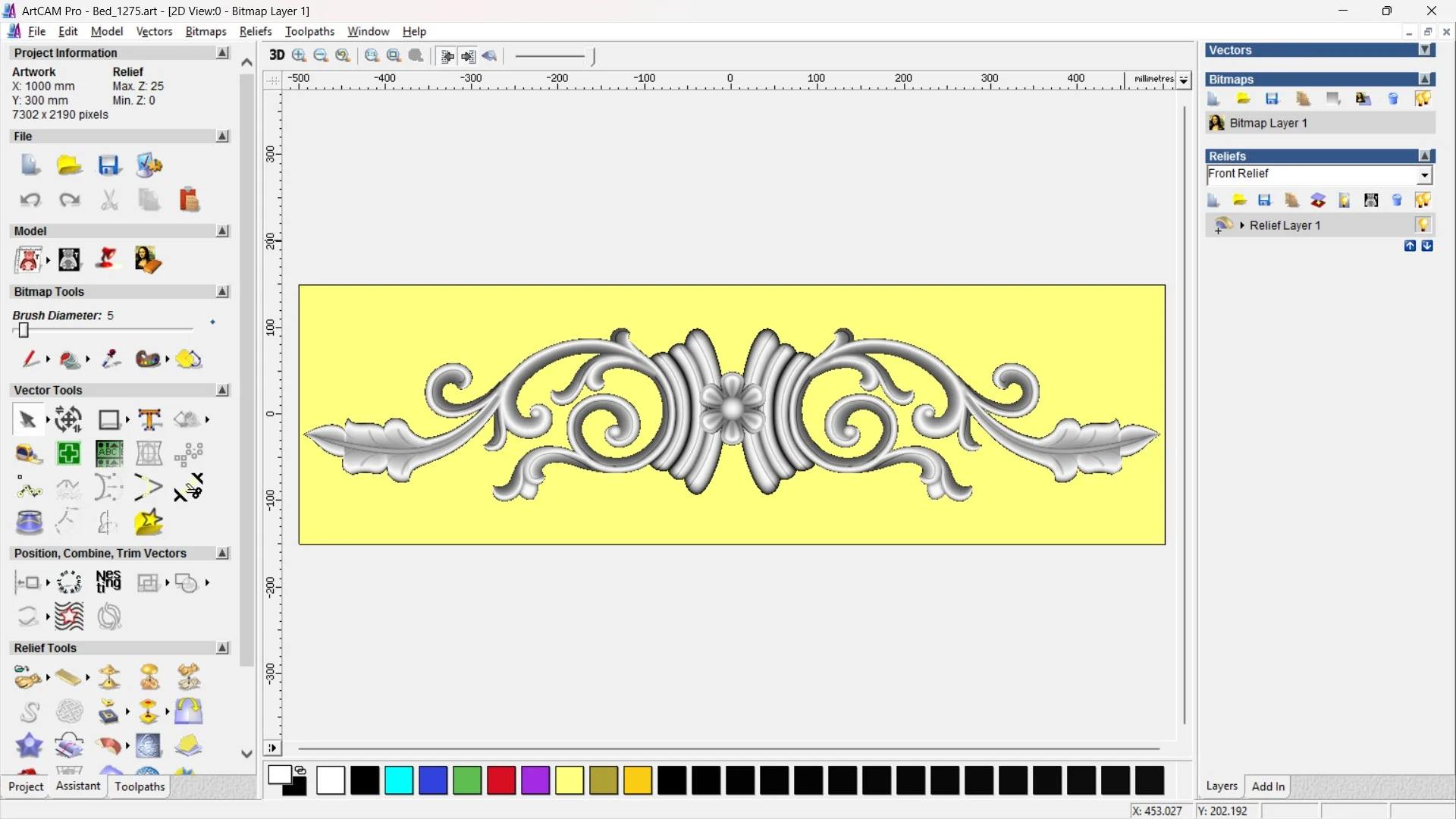Collapse the Bitmap Tools section

222,292
